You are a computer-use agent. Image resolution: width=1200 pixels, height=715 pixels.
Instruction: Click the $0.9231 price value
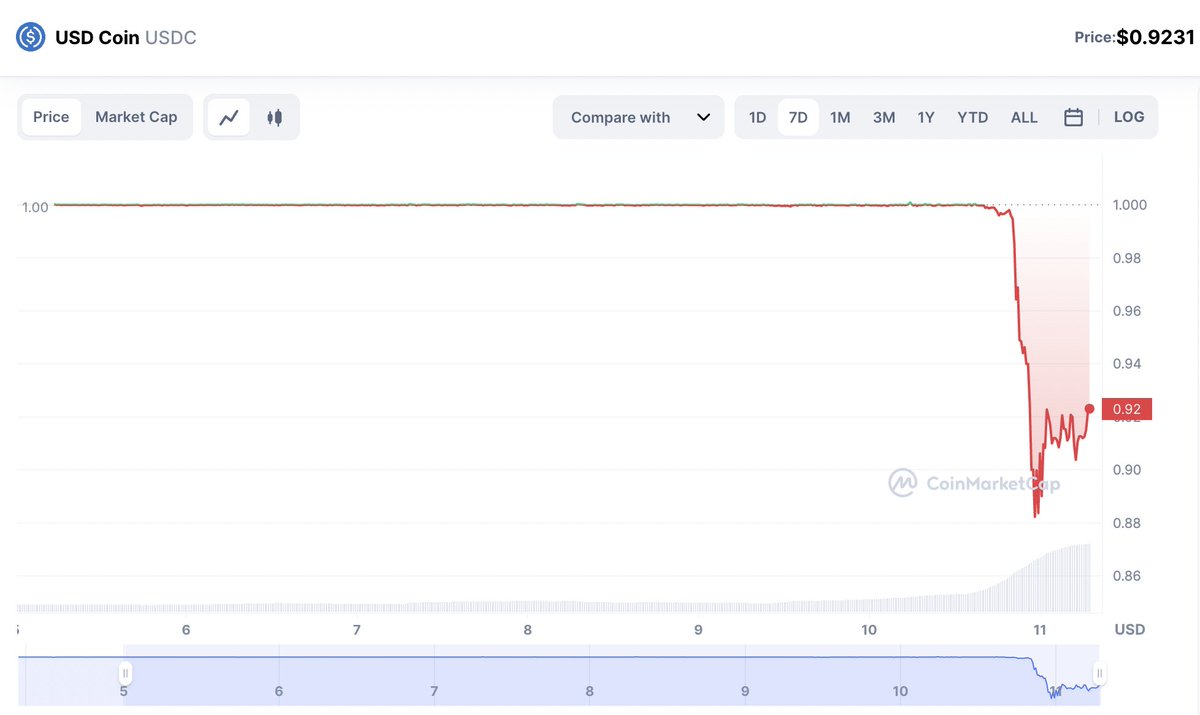coord(1155,37)
